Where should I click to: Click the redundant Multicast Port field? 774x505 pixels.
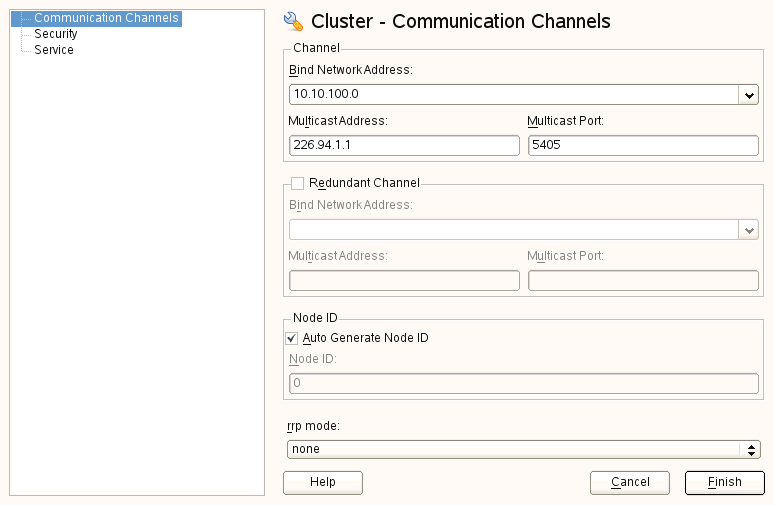click(643, 280)
